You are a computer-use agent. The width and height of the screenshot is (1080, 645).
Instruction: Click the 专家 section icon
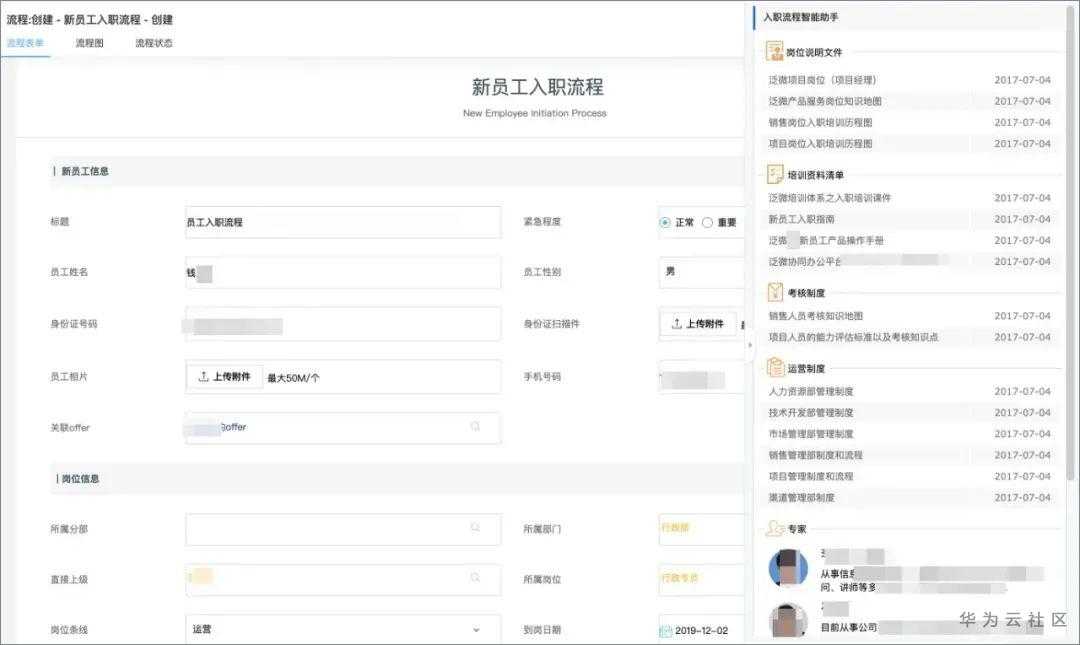coord(776,529)
